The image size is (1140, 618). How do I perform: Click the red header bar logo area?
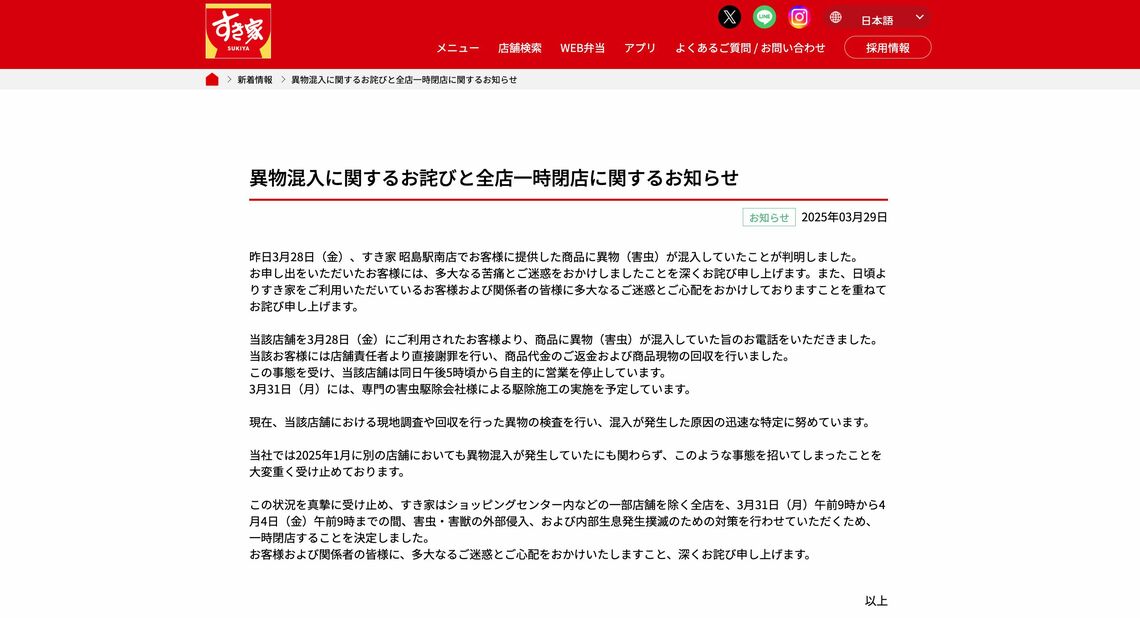click(239, 31)
